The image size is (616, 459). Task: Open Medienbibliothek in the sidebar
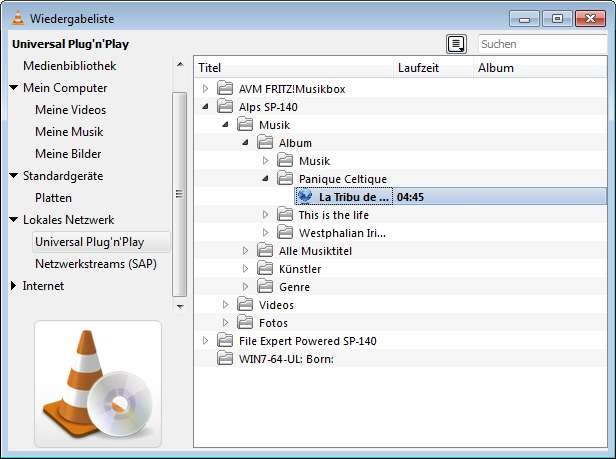pyautogui.click(x=70, y=66)
